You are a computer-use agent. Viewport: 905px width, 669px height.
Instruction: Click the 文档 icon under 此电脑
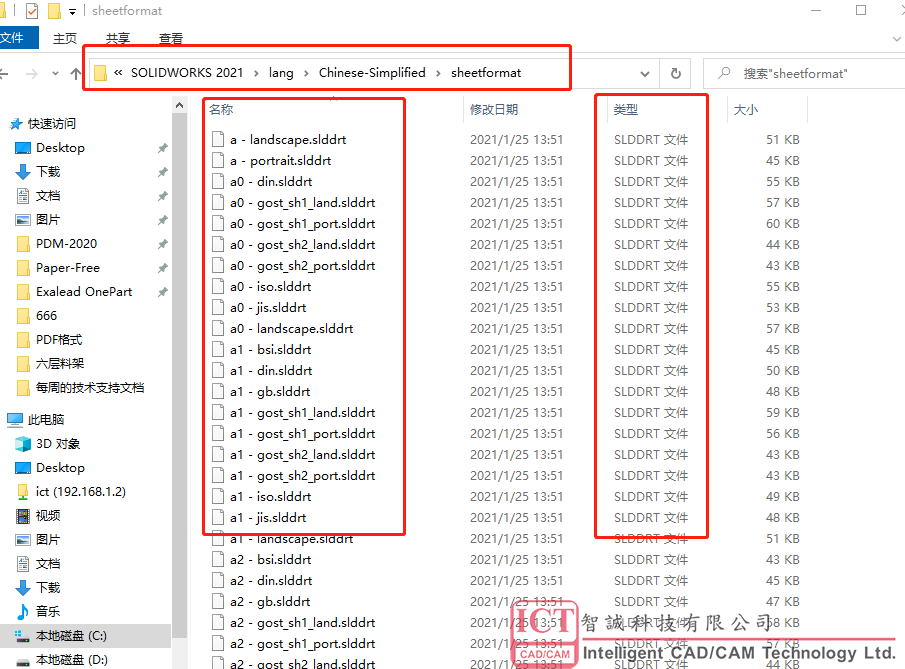[23, 563]
